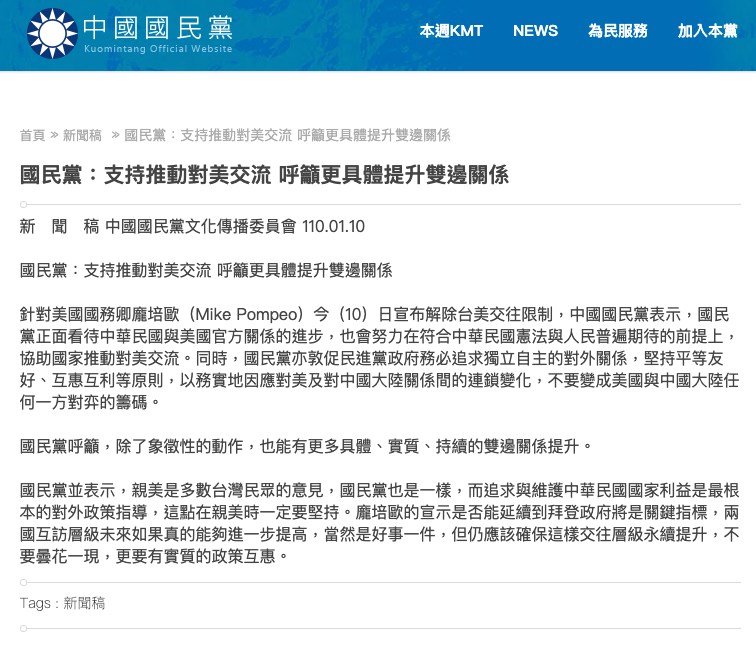Click the date text 110.01.10
The width and height of the screenshot is (756, 649).
333,226
